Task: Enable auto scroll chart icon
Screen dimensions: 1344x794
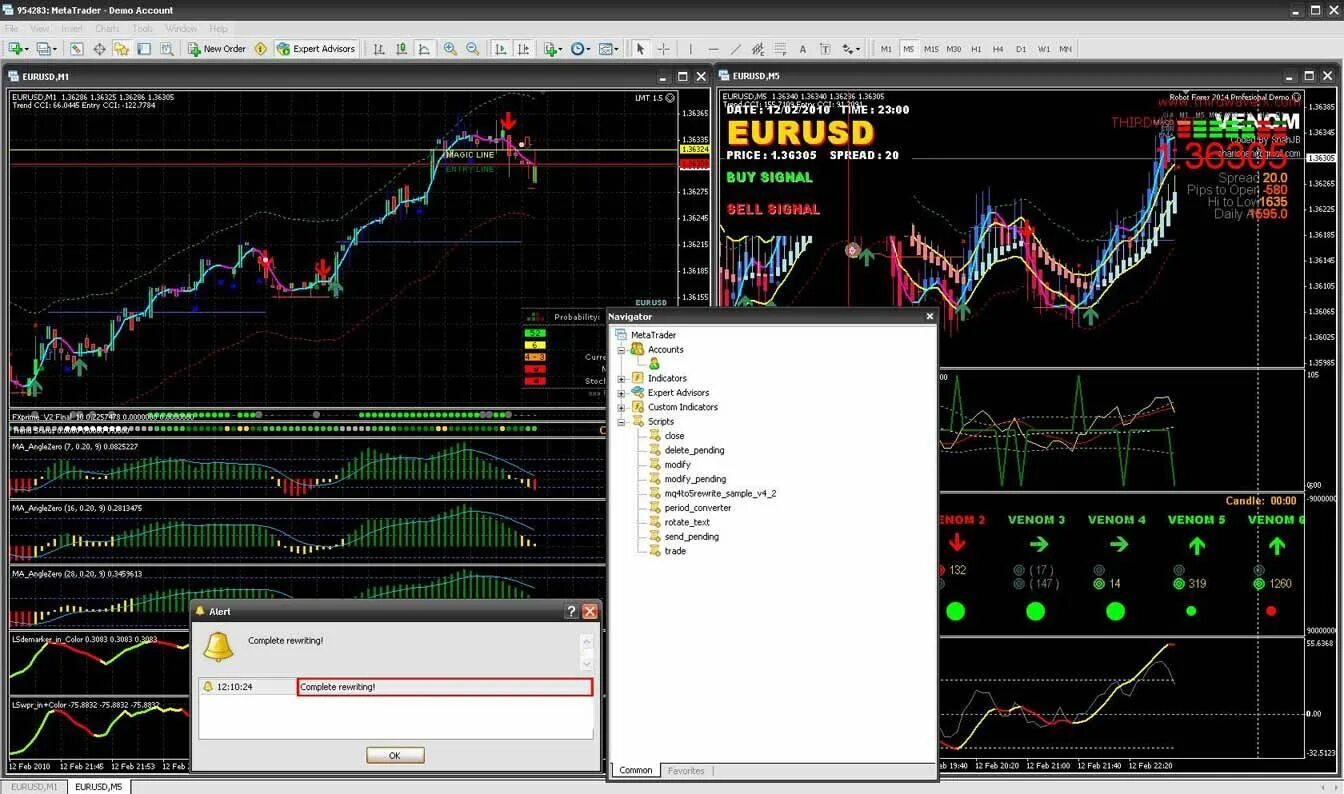Action: pos(500,49)
